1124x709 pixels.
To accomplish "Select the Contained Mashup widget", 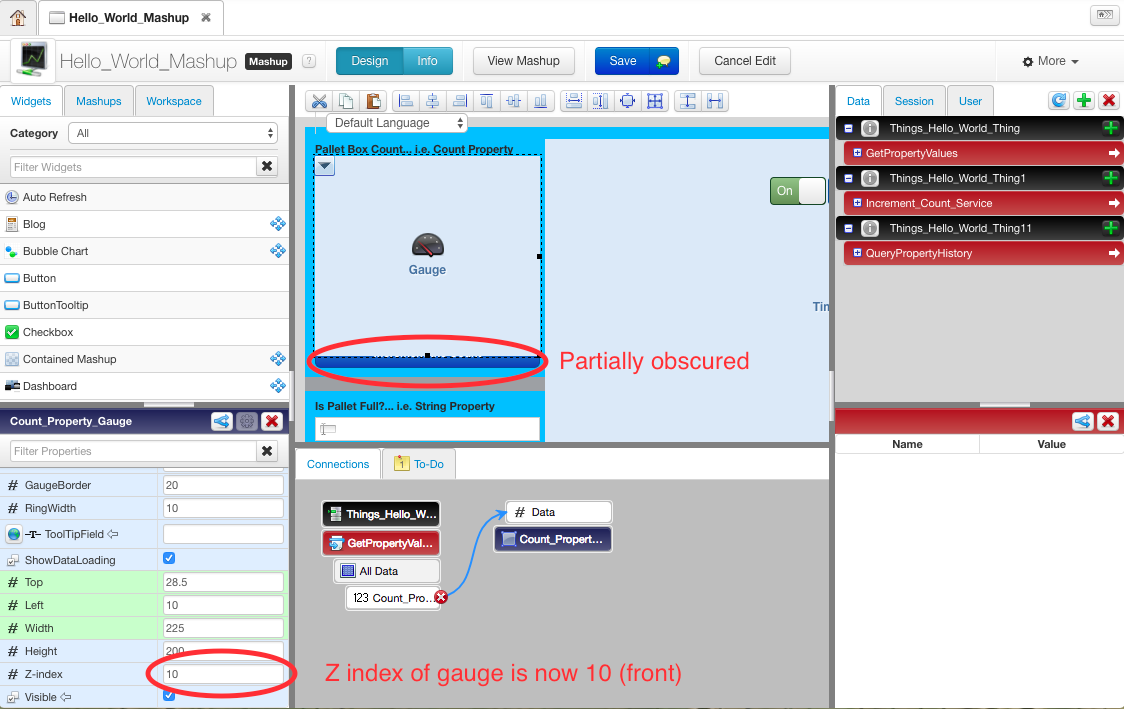I will coord(144,359).
